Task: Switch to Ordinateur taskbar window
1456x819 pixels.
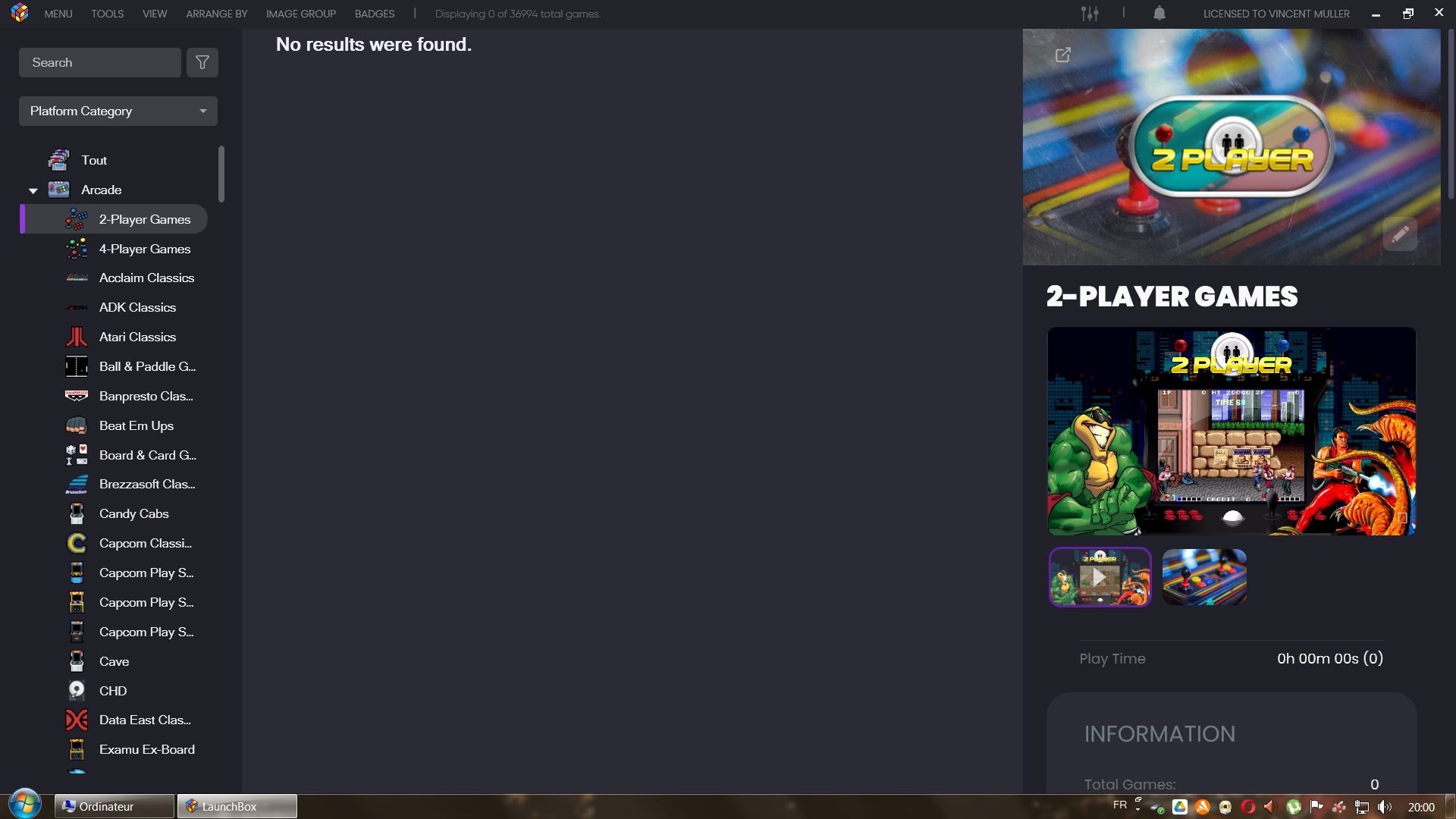Action: tap(115, 806)
